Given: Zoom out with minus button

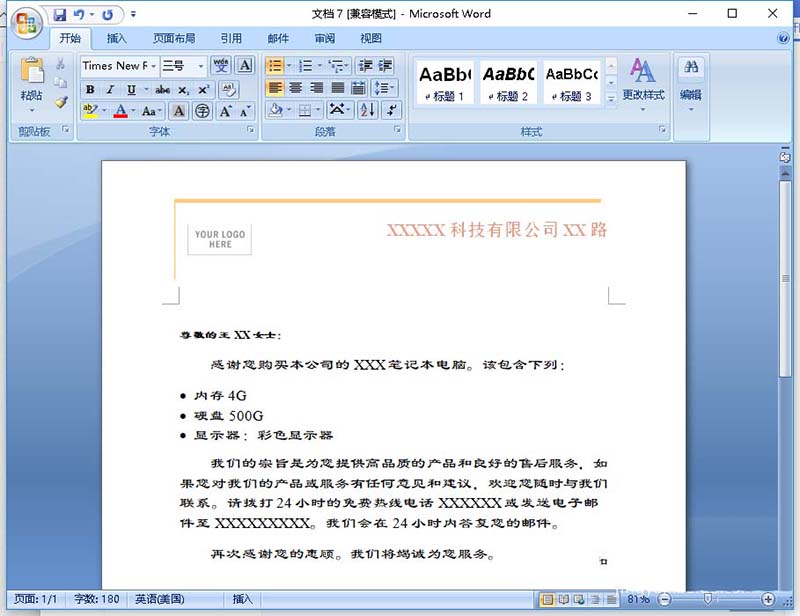Looking at the screenshot, I should [x=664, y=599].
